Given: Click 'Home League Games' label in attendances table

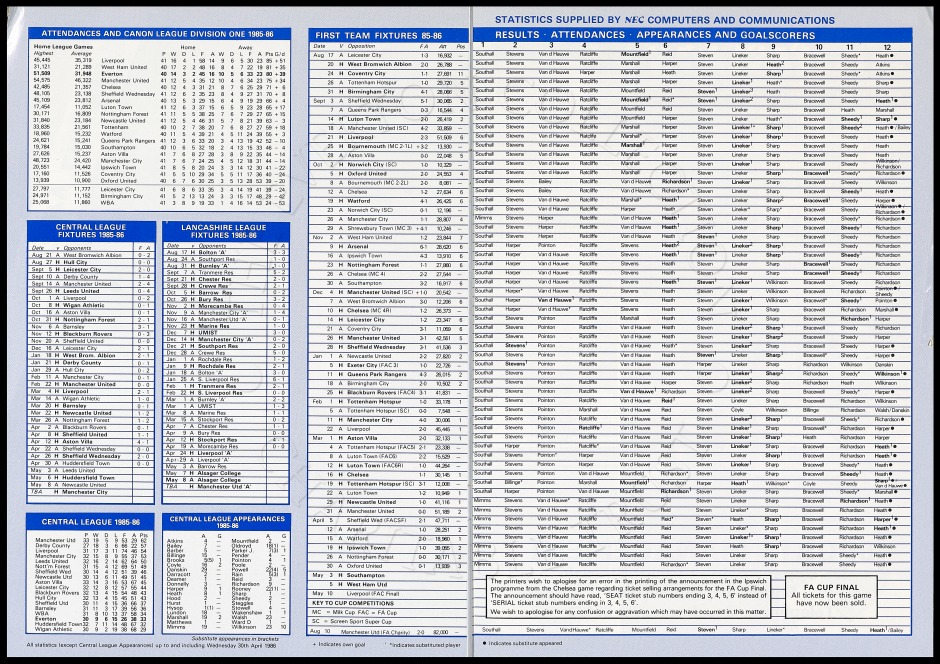Looking at the screenshot, I should (63, 46).
